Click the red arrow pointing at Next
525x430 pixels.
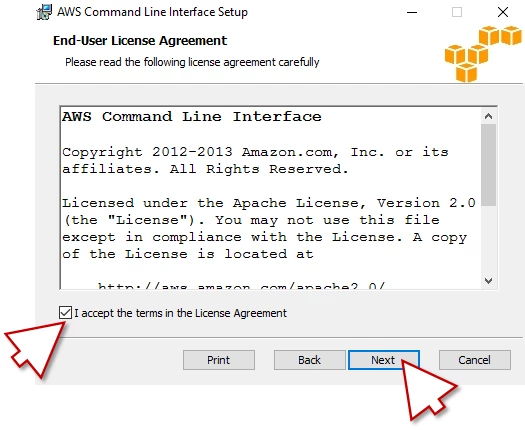[x=429, y=390]
